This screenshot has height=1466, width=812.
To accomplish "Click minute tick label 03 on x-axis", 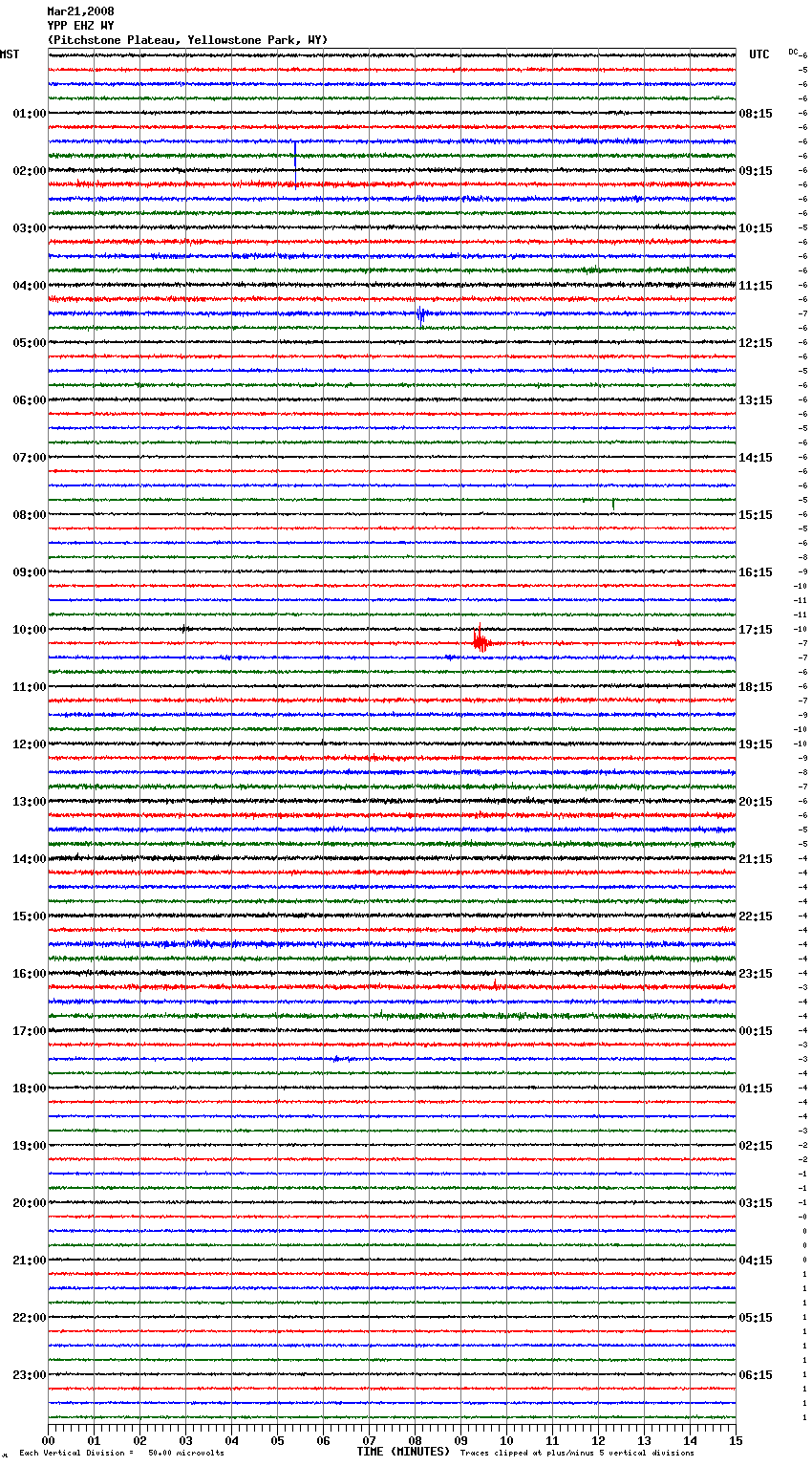I will [185, 1440].
